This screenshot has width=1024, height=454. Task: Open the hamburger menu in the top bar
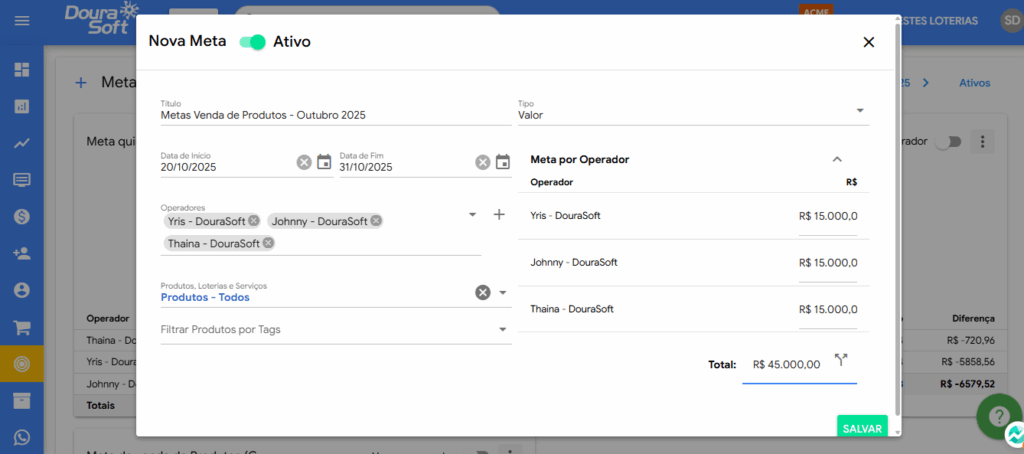click(x=22, y=20)
